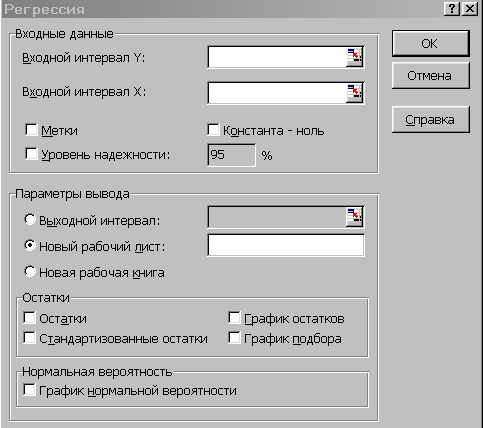The height and width of the screenshot is (428, 483).
Task: Tick Стандартизованные остатки checkbox
Action: click(29, 338)
